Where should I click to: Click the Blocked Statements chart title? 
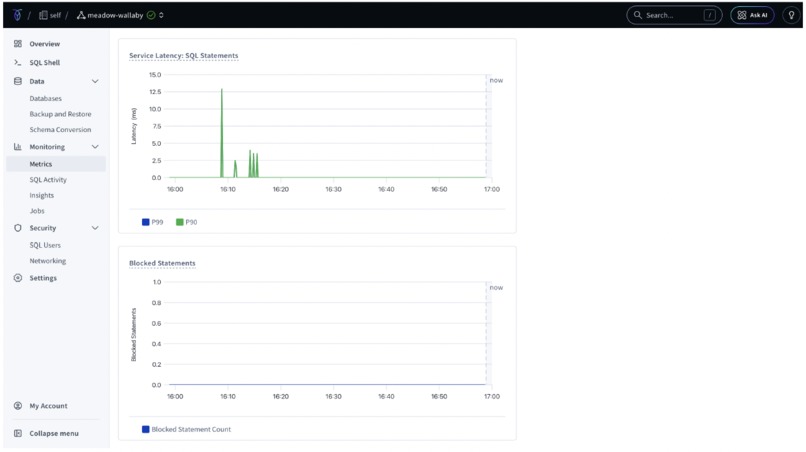click(162, 263)
